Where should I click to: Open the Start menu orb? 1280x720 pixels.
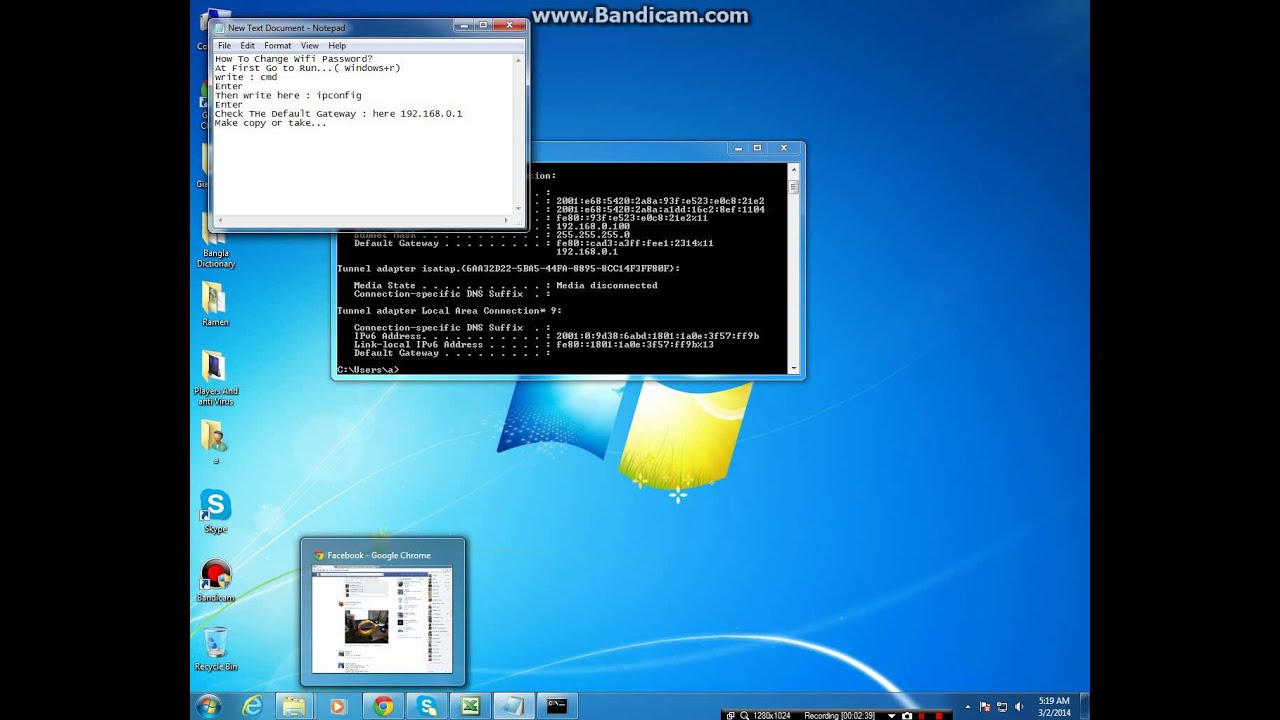tap(209, 706)
